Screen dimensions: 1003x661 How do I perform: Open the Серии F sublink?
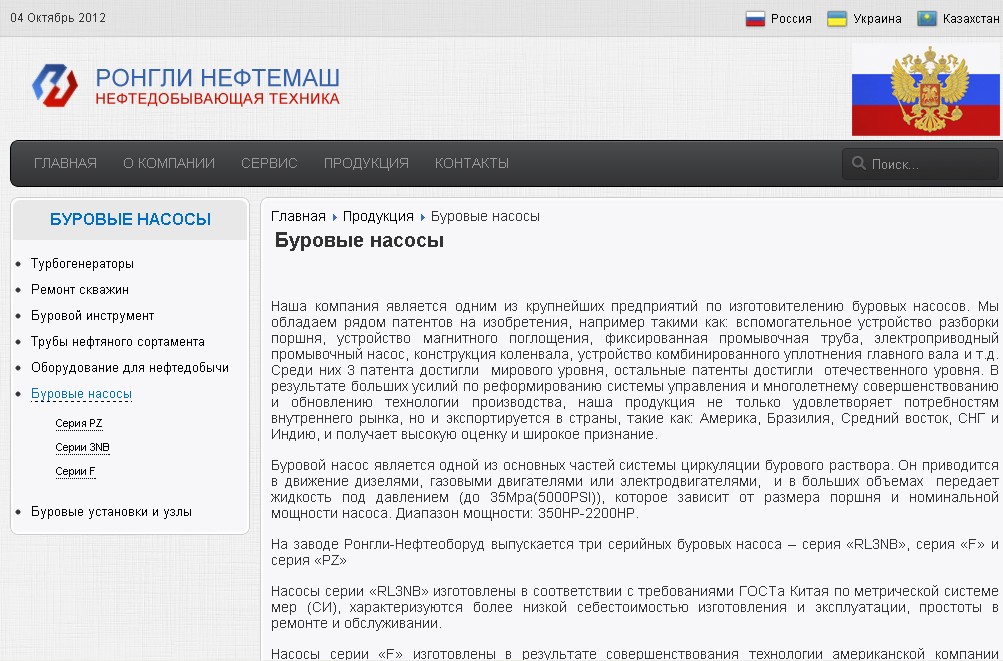(x=75, y=472)
